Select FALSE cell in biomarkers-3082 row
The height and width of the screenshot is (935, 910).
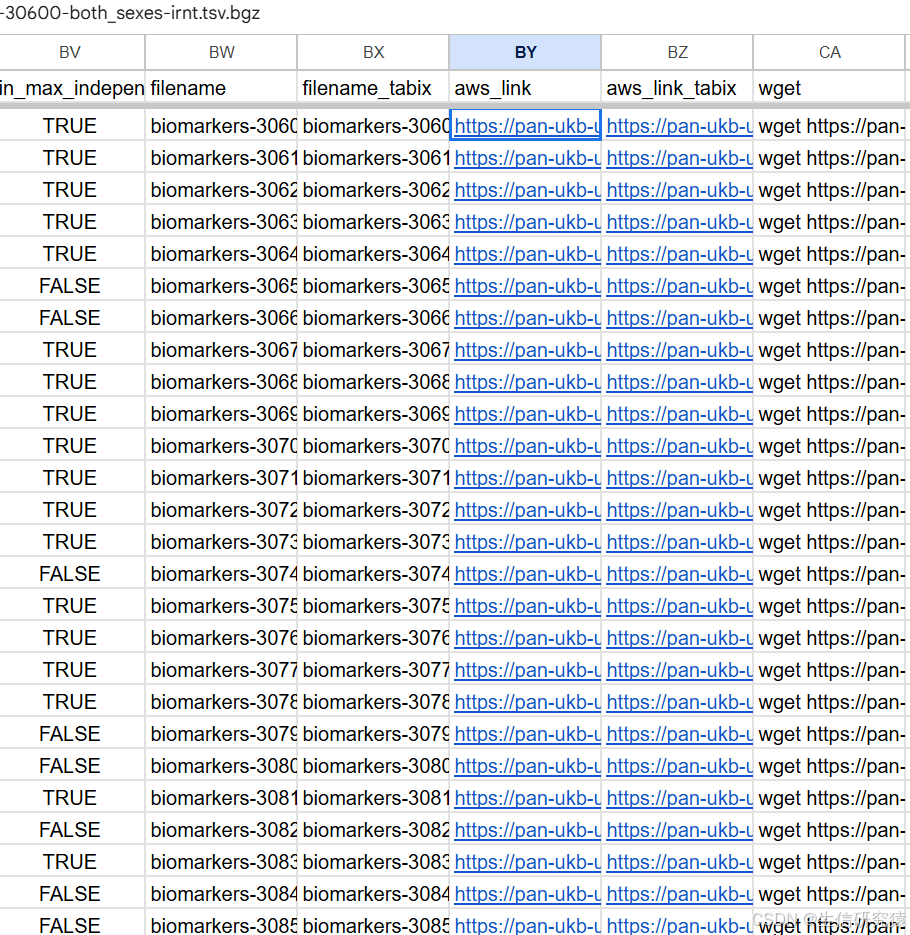pyautogui.click(x=70, y=830)
